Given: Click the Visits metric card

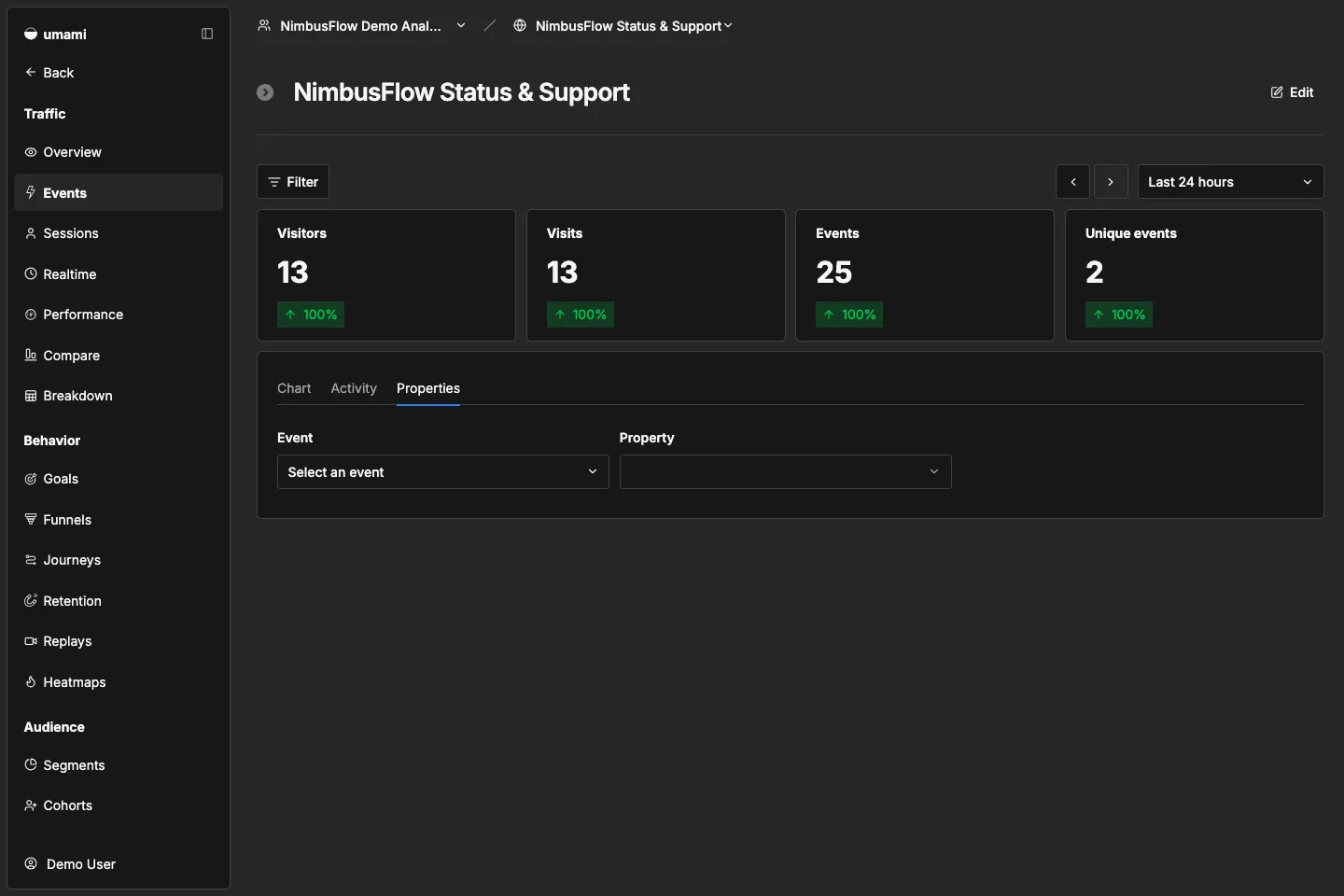Looking at the screenshot, I should (x=656, y=275).
